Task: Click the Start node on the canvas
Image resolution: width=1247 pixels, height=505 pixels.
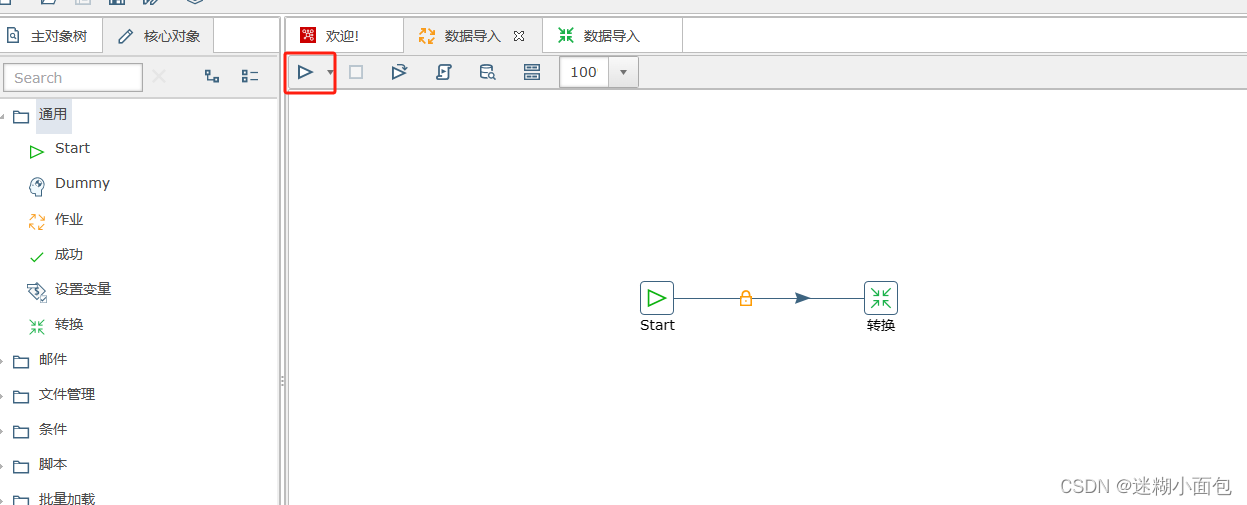Action: 657,298
